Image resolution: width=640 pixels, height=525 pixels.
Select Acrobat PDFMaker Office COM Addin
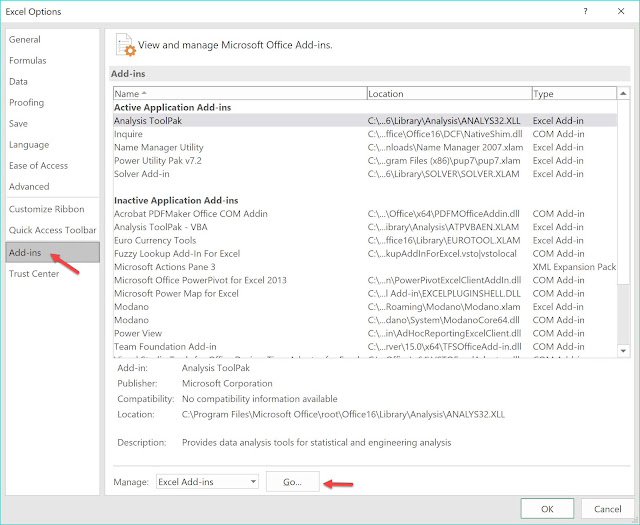pos(365,214)
